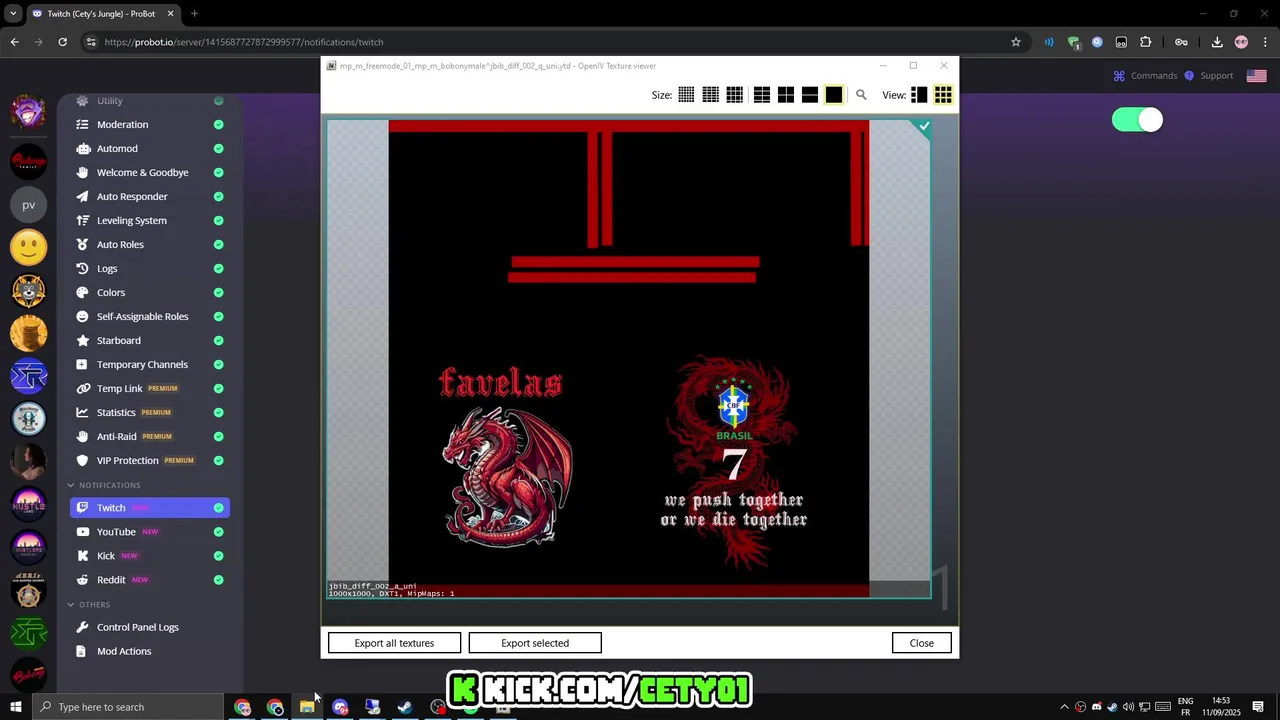This screenshot has height=720, width=1280.
Task: Click the Reddit icon in notifications list
Action: pyautogui.click(x=83, y=580)
